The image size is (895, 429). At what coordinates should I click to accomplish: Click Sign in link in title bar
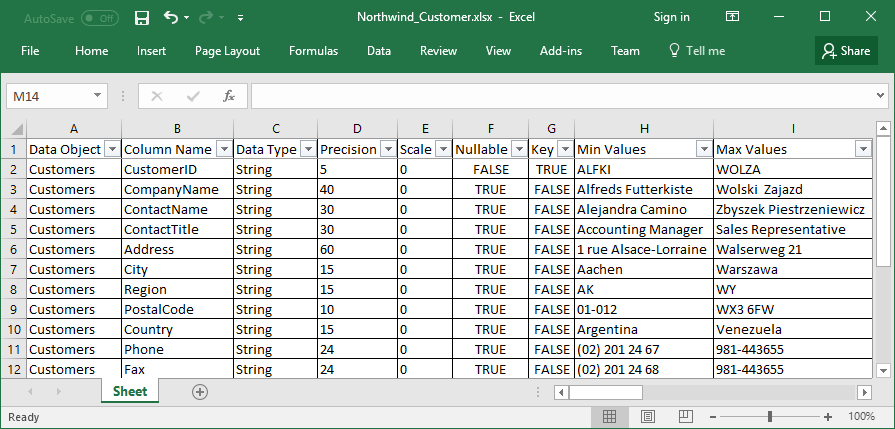point(671,17)
